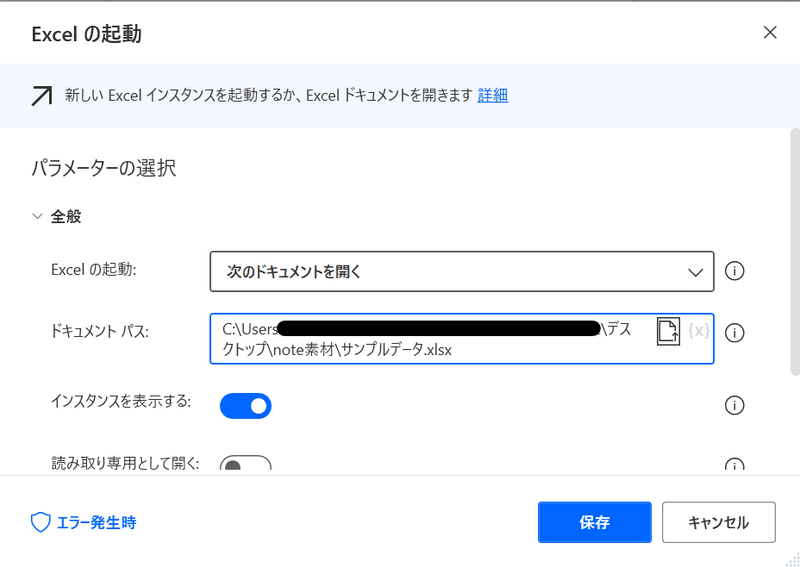Open the Excel の起動 dropdown

[x=462, y=272]
